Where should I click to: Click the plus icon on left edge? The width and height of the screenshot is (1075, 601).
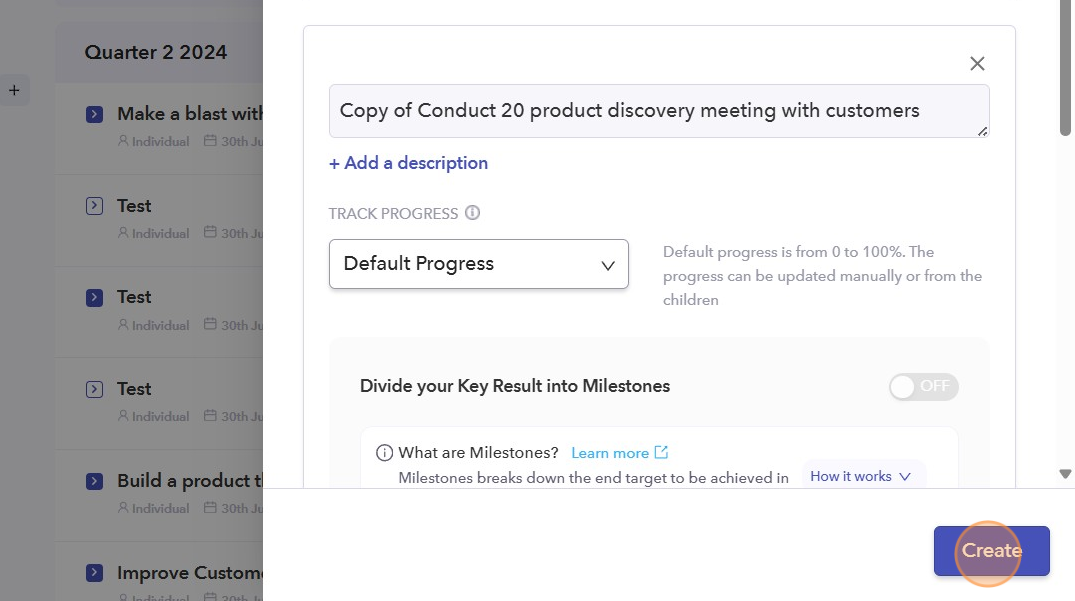[14, 91]
